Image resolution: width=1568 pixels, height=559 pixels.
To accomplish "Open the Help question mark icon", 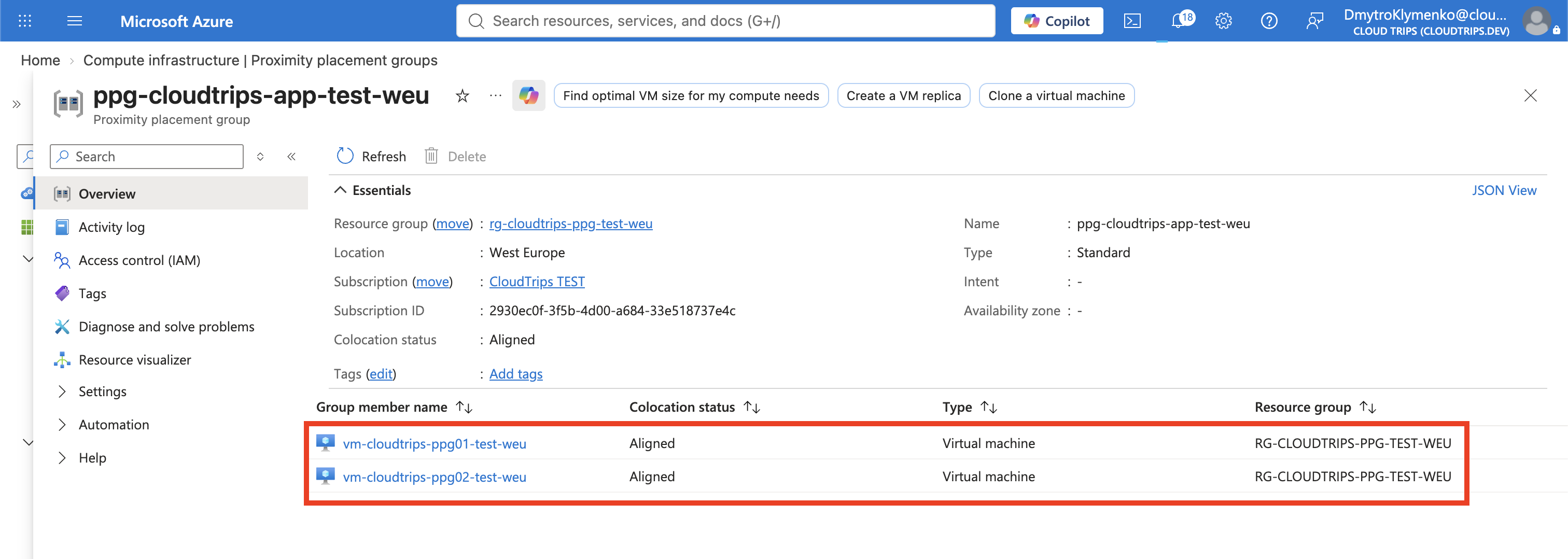I will [x=1269, y=21].
